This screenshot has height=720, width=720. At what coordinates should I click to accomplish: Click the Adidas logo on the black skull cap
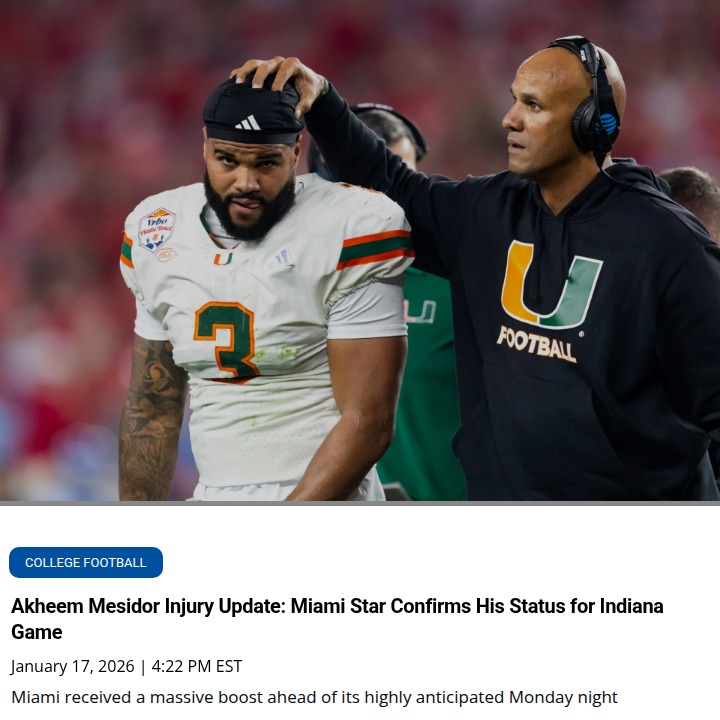click(248, 123)
